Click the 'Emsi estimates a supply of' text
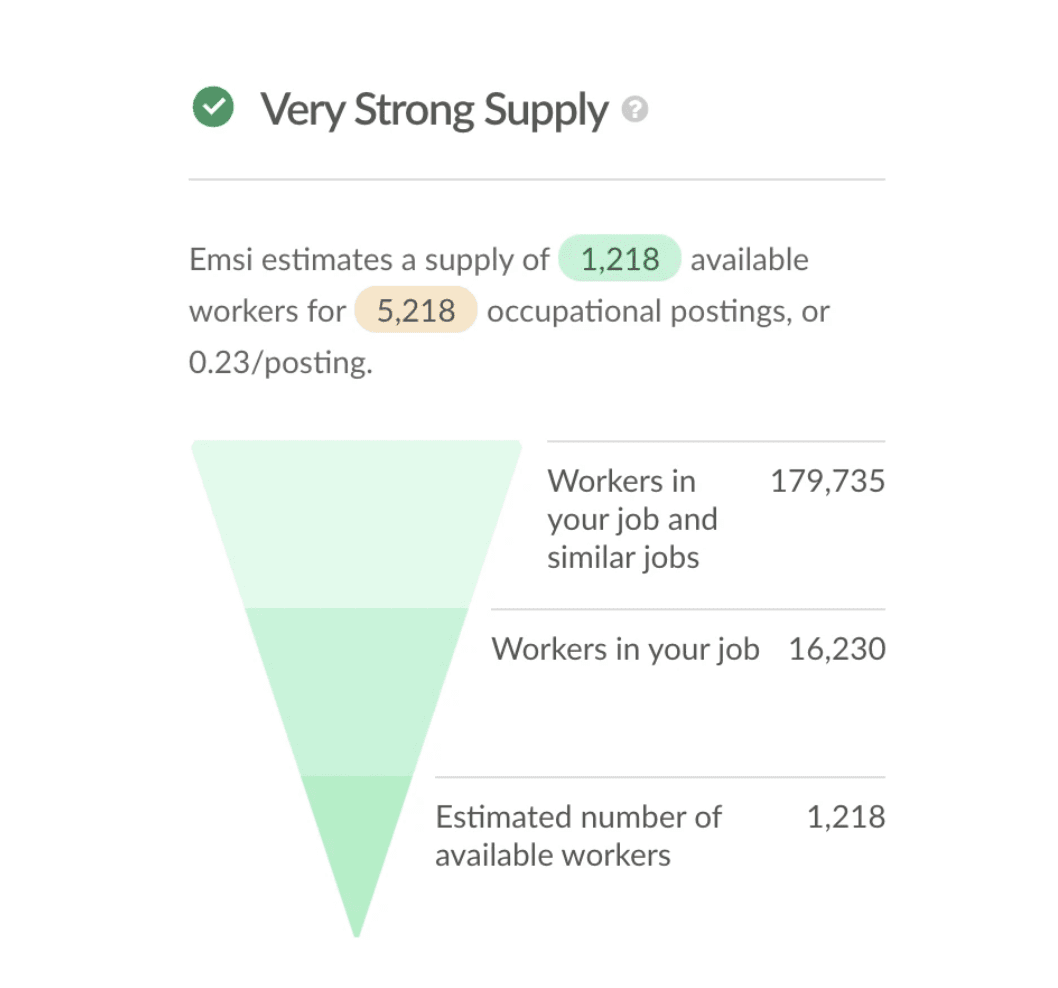The image size is (1058, 988). click(x=369, y=260)
